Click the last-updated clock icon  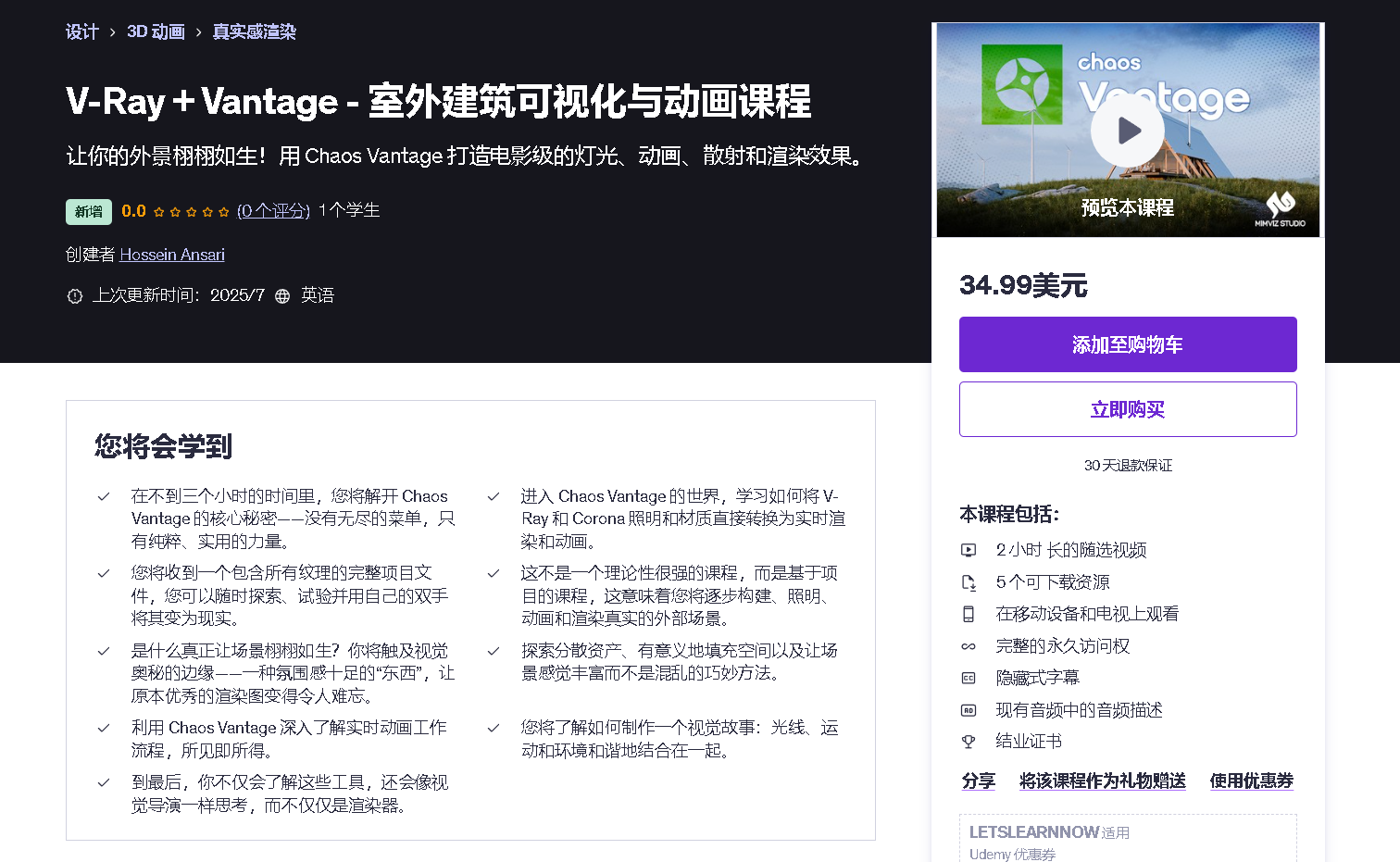tap(75, 296)
